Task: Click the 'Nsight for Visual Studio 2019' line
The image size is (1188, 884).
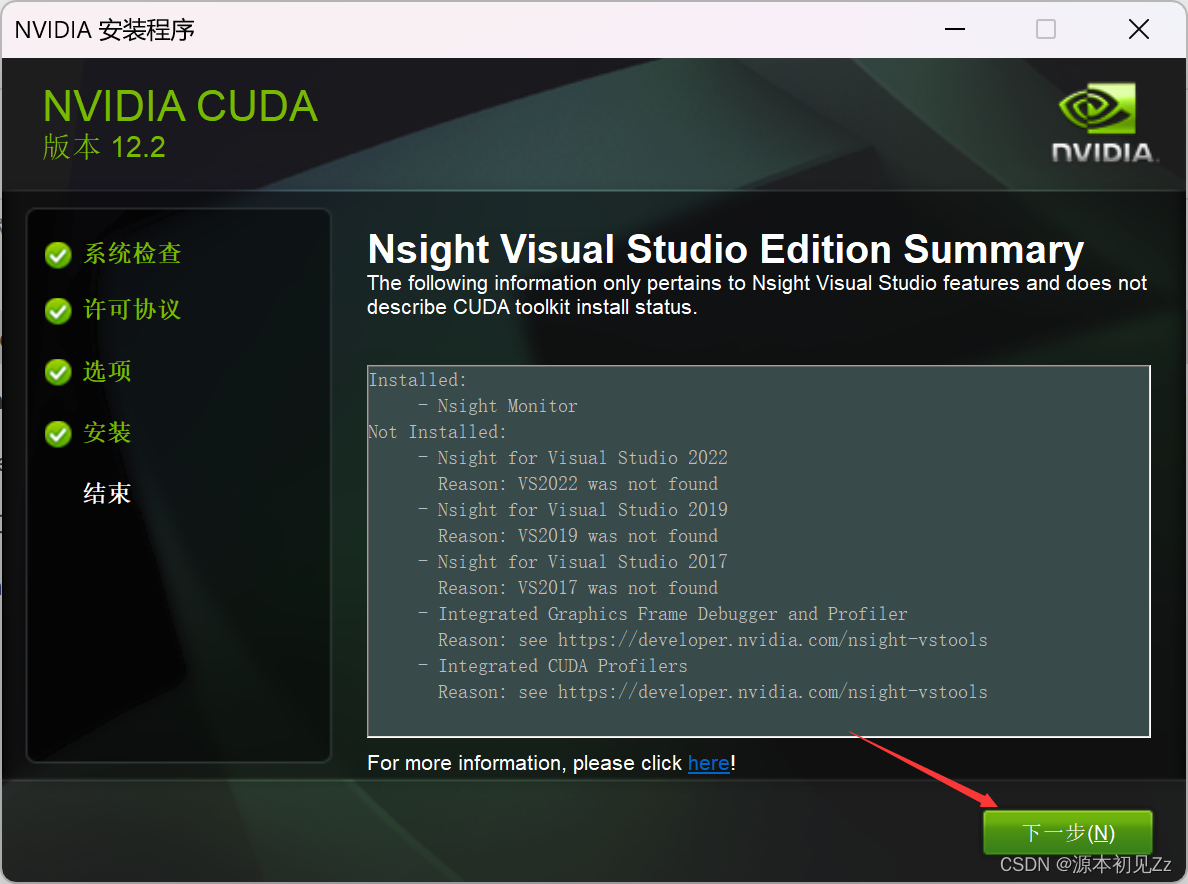Action: [582, 510]
